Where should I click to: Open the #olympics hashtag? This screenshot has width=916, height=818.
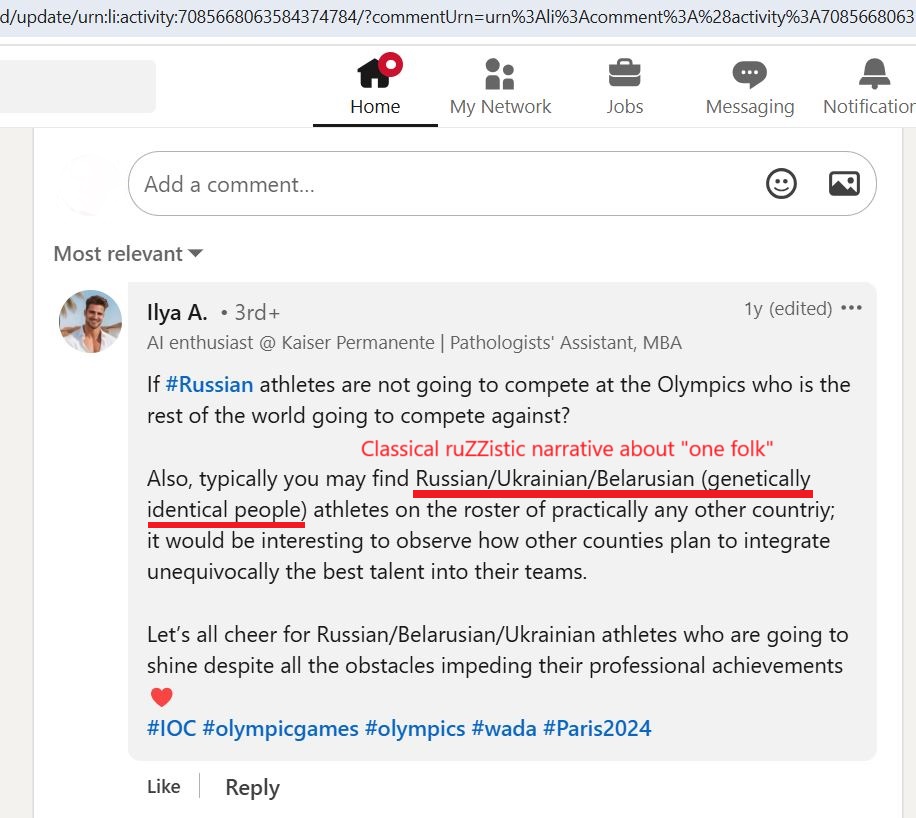point(415,729)
